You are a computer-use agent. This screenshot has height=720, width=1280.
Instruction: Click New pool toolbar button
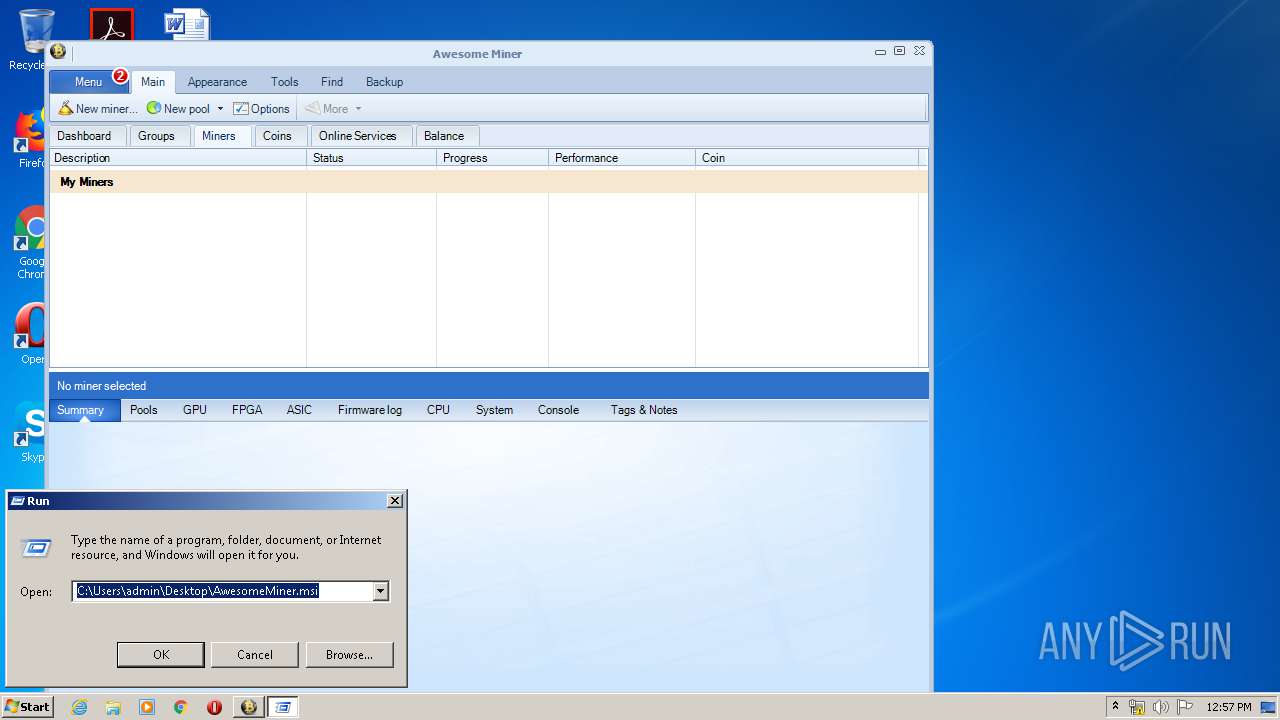(179, 109)
